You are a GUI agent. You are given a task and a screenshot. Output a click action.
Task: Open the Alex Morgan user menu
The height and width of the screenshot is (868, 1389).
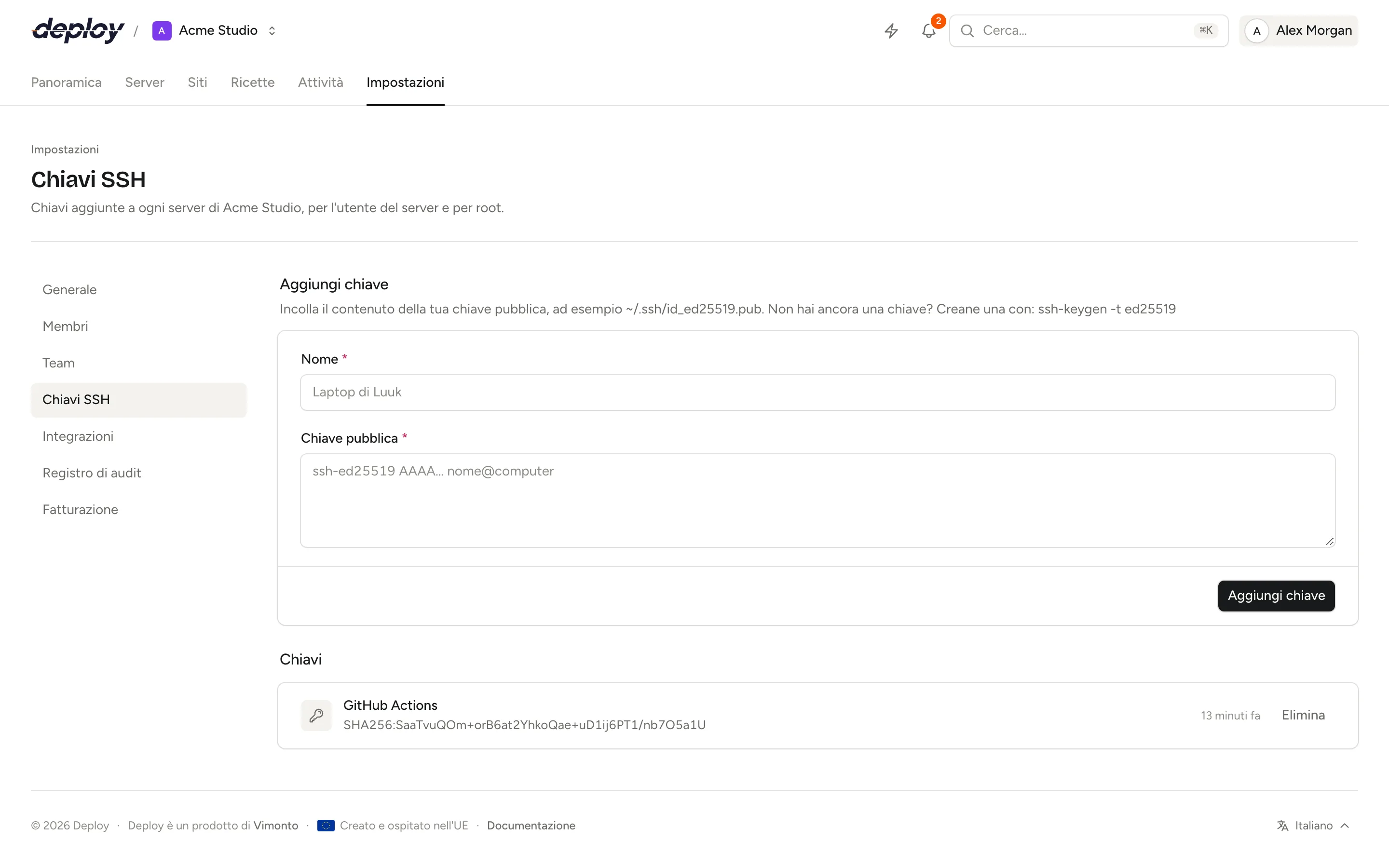pos(1298,30)
